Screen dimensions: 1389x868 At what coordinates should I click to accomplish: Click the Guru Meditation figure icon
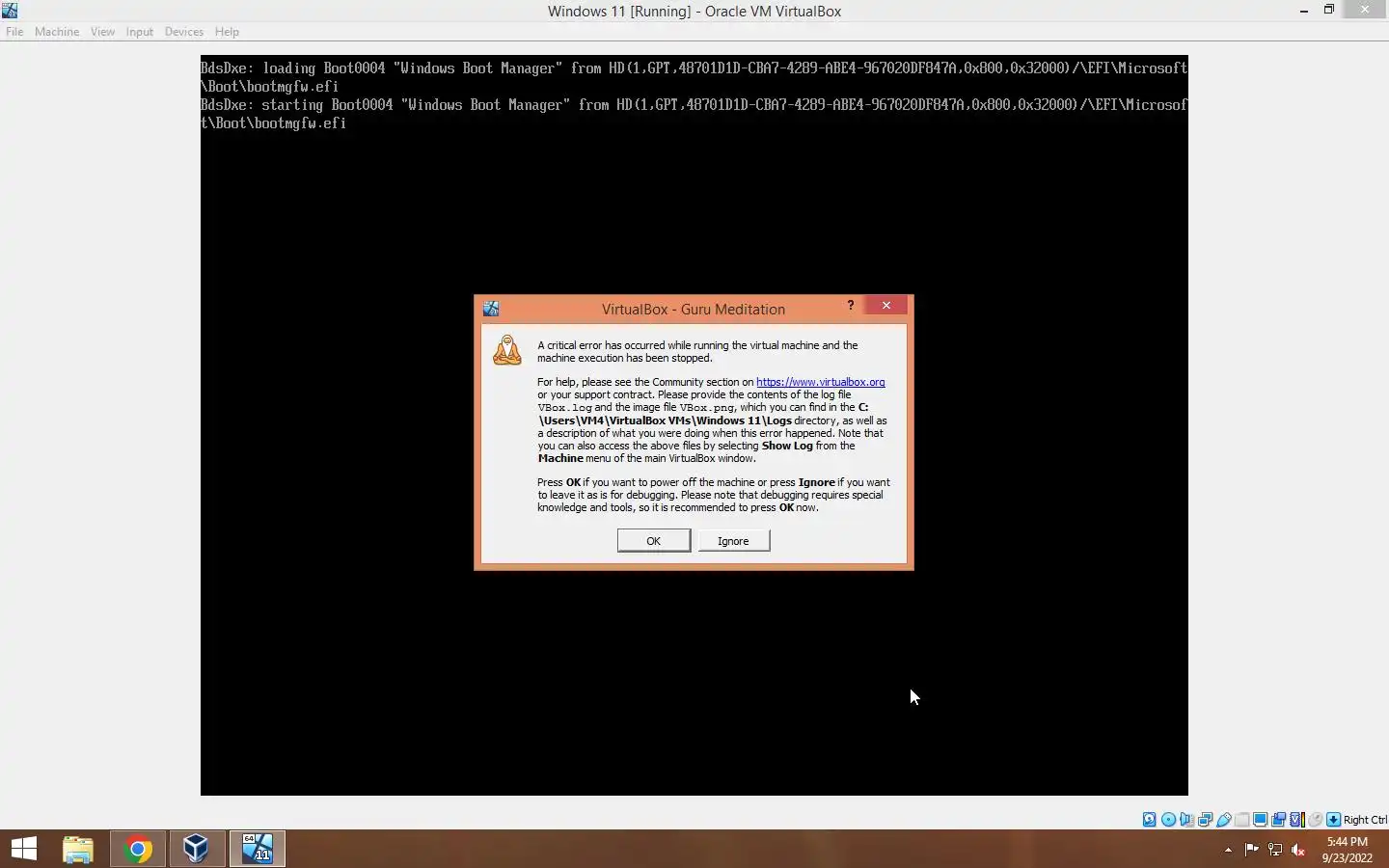506,350
